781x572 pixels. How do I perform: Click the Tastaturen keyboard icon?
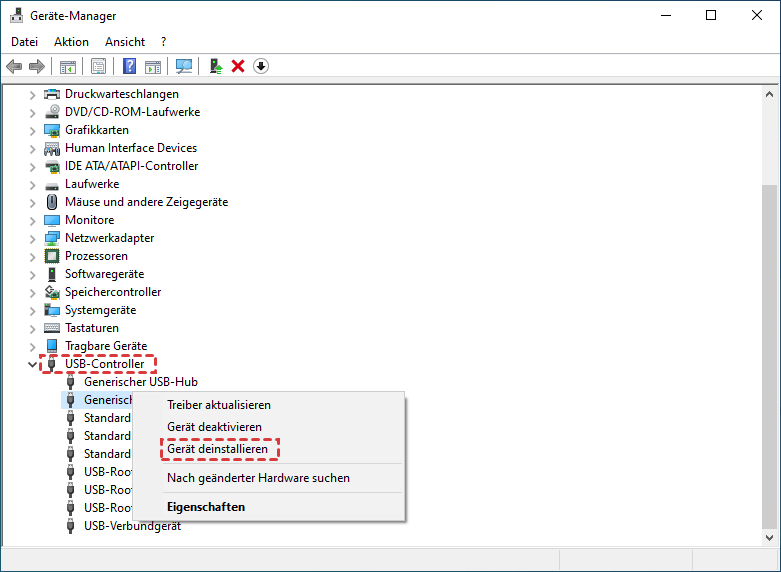click(52, 328)
